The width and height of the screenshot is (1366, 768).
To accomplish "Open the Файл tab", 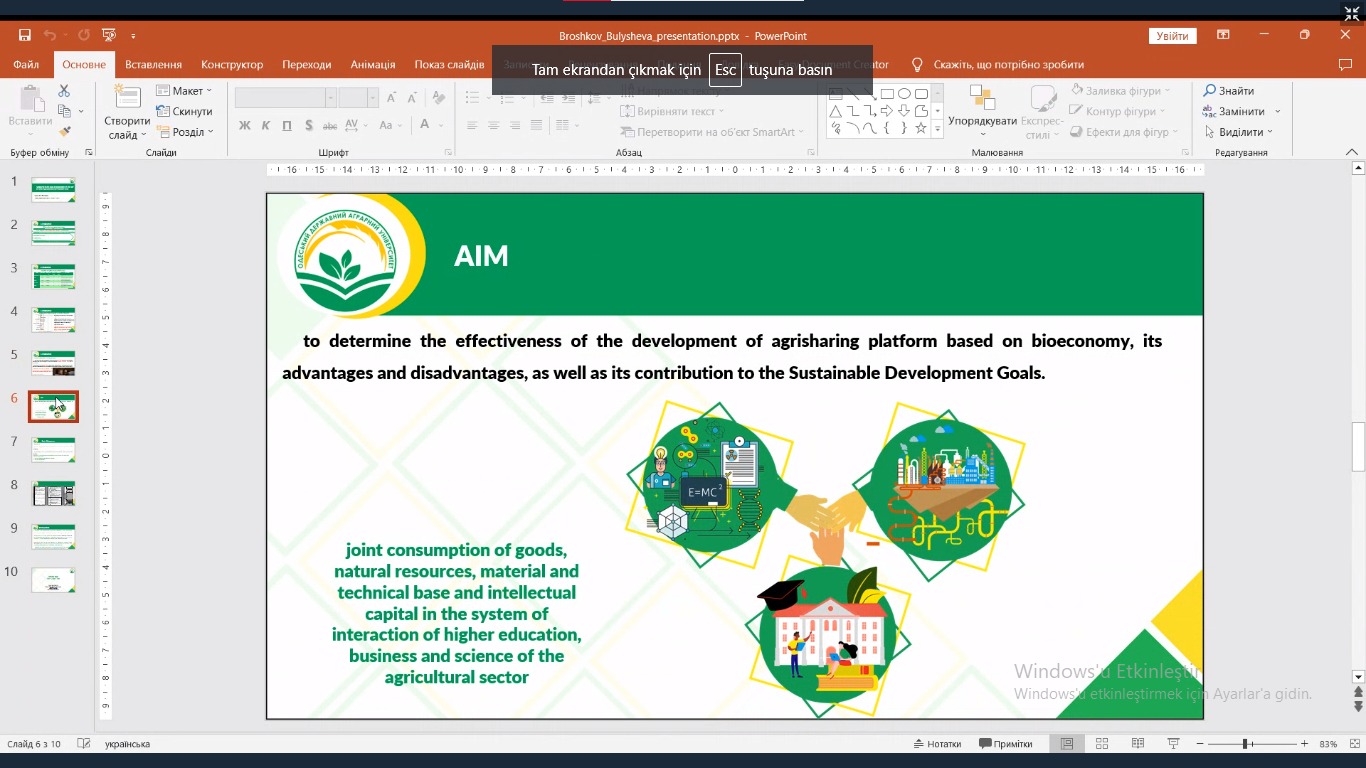I will [x=26, y=64].
